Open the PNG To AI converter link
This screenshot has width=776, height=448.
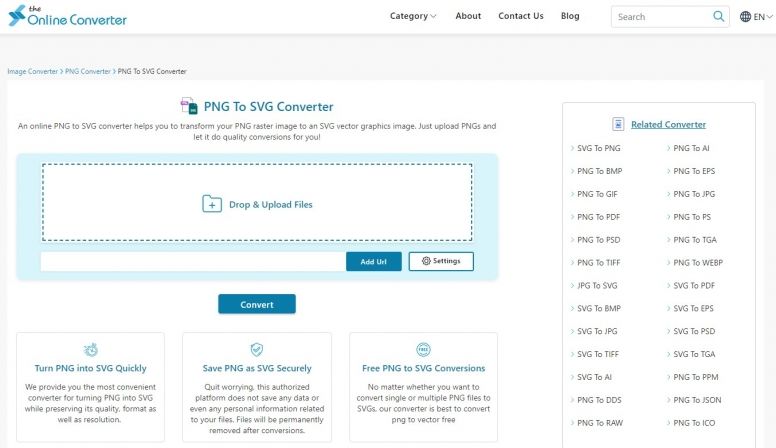coord(691,148)
